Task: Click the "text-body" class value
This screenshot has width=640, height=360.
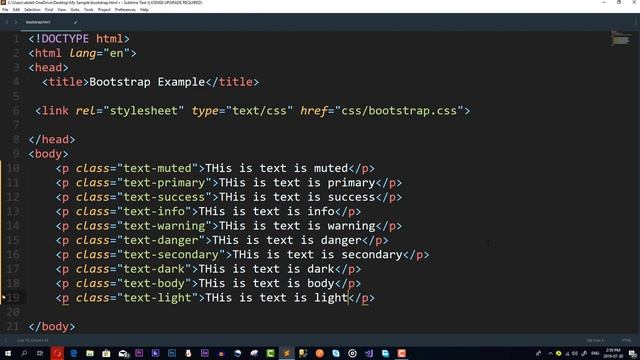Action: (154, 283)
